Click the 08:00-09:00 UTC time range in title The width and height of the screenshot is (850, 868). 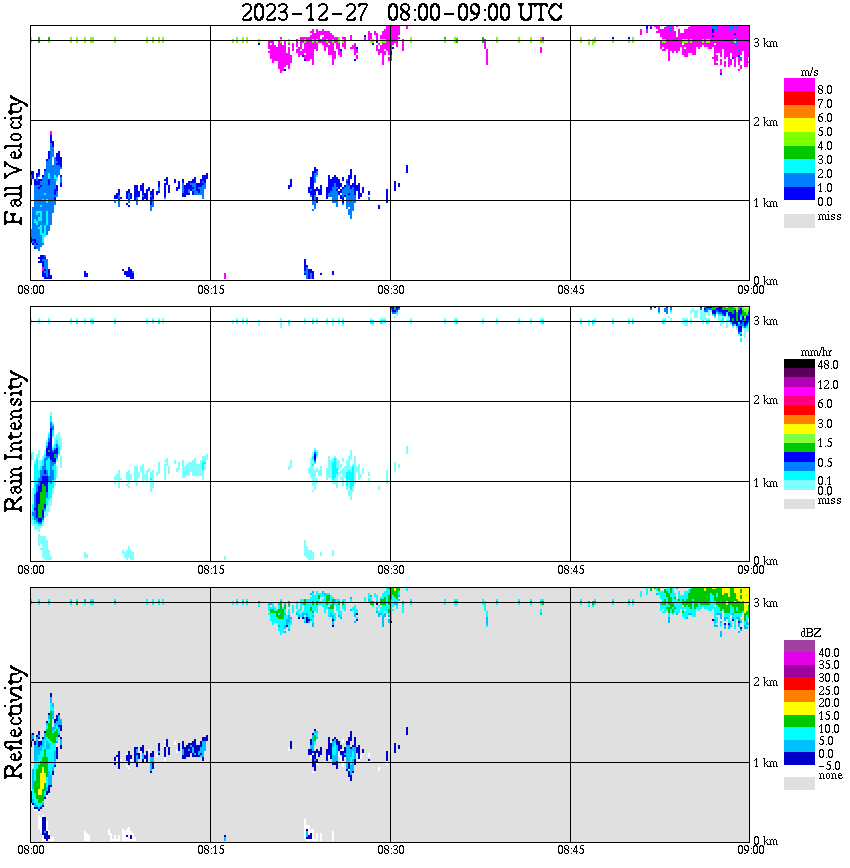point(475,12)
